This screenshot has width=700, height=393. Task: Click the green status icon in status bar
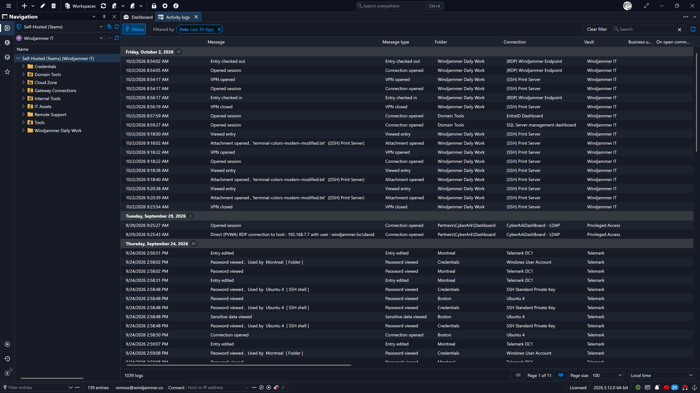click(638, 388)
